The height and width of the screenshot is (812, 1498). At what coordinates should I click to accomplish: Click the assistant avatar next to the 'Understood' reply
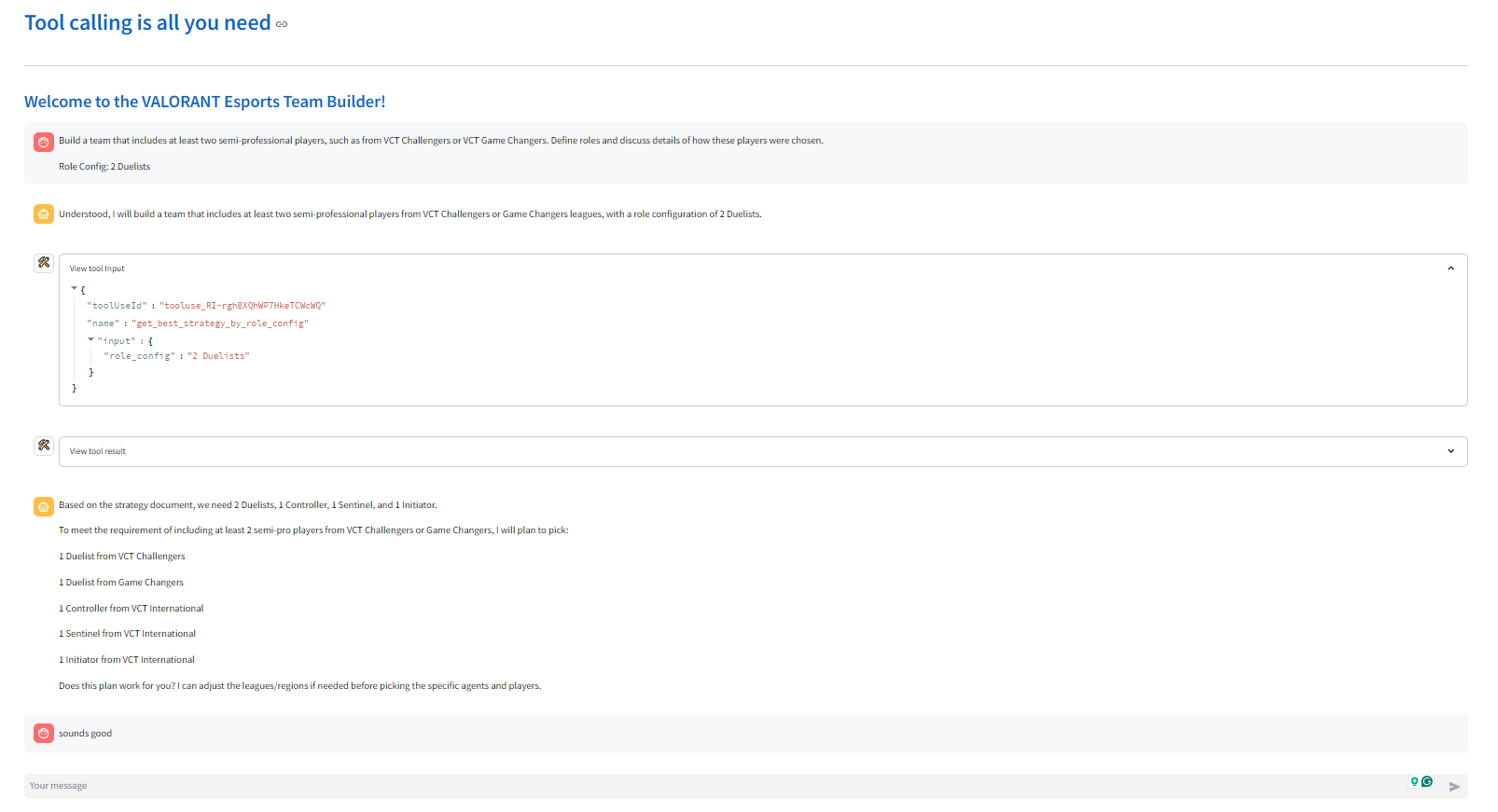44,214
